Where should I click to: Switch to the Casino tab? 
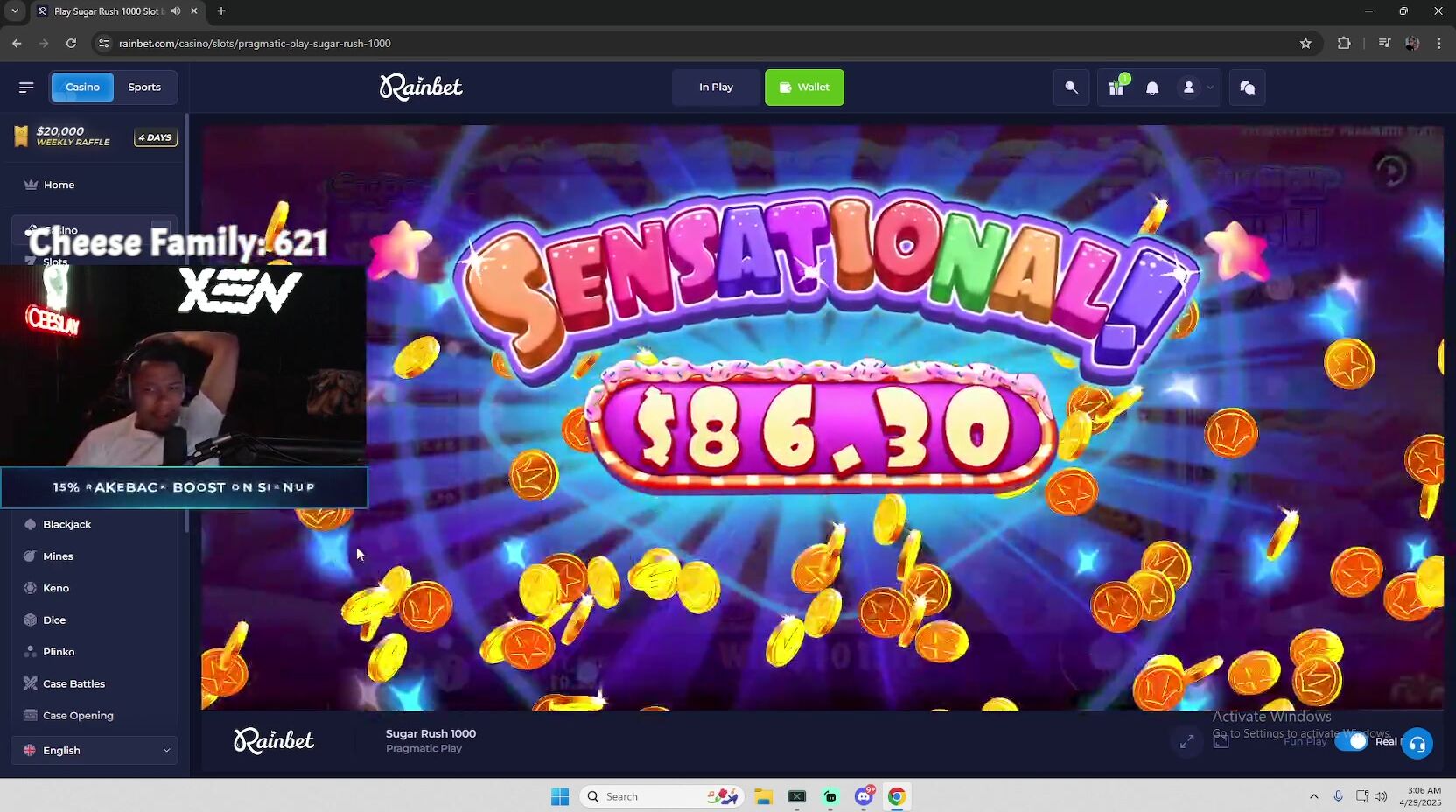pyautogui.click(x=82, y=87)
